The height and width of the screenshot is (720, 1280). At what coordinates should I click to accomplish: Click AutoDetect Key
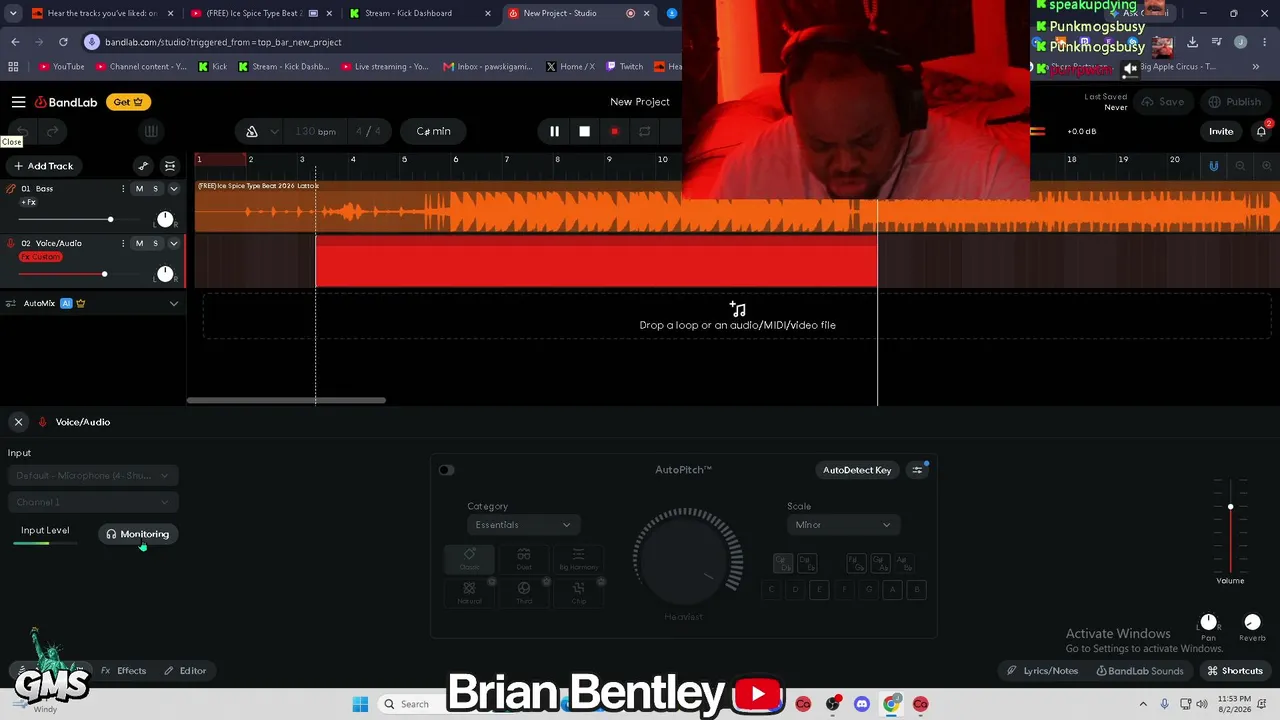(857, 470)
